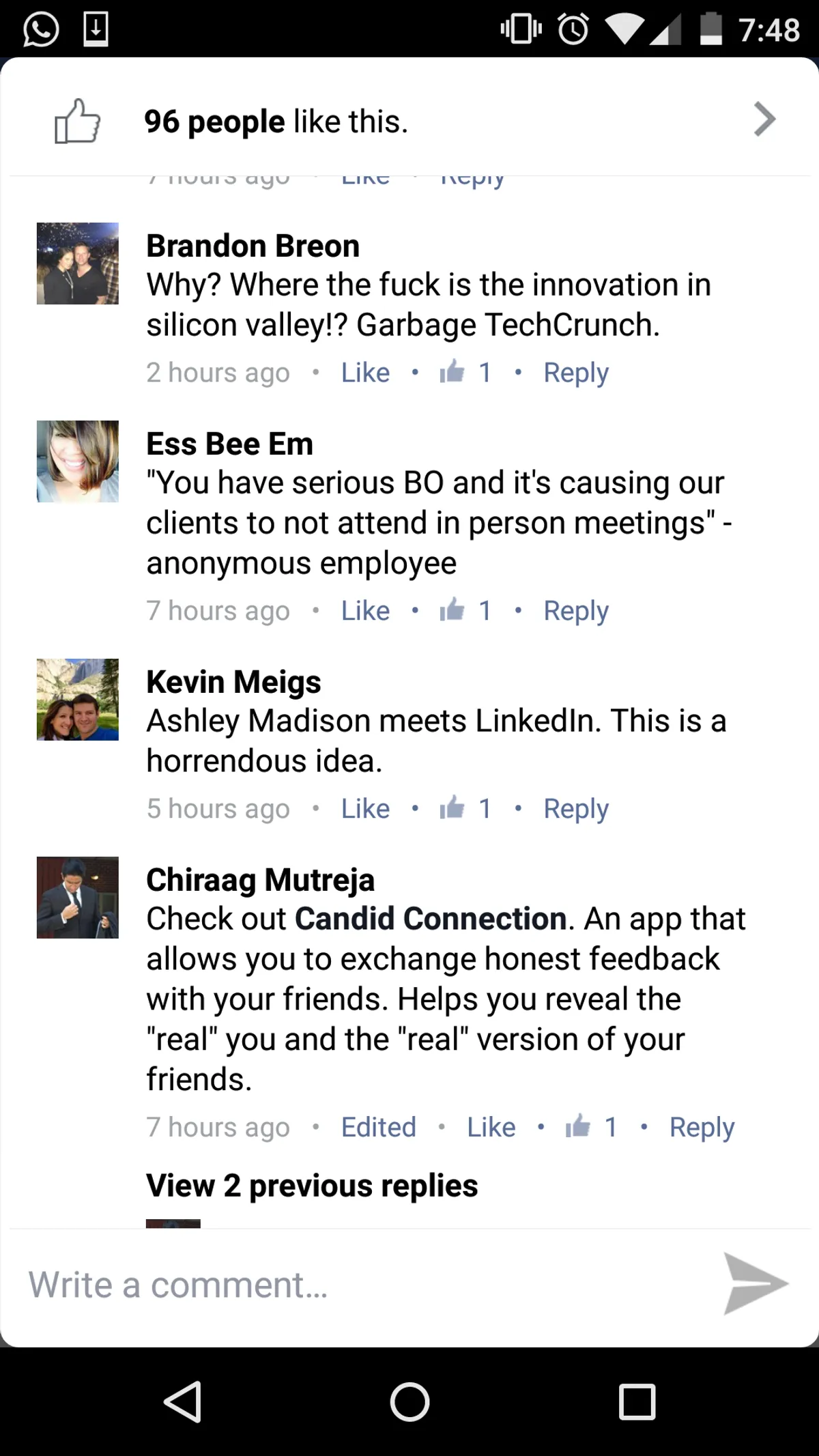Tap Brandon Breon's name
Viewport: 819px width, 1456px height.
(253, 246)
